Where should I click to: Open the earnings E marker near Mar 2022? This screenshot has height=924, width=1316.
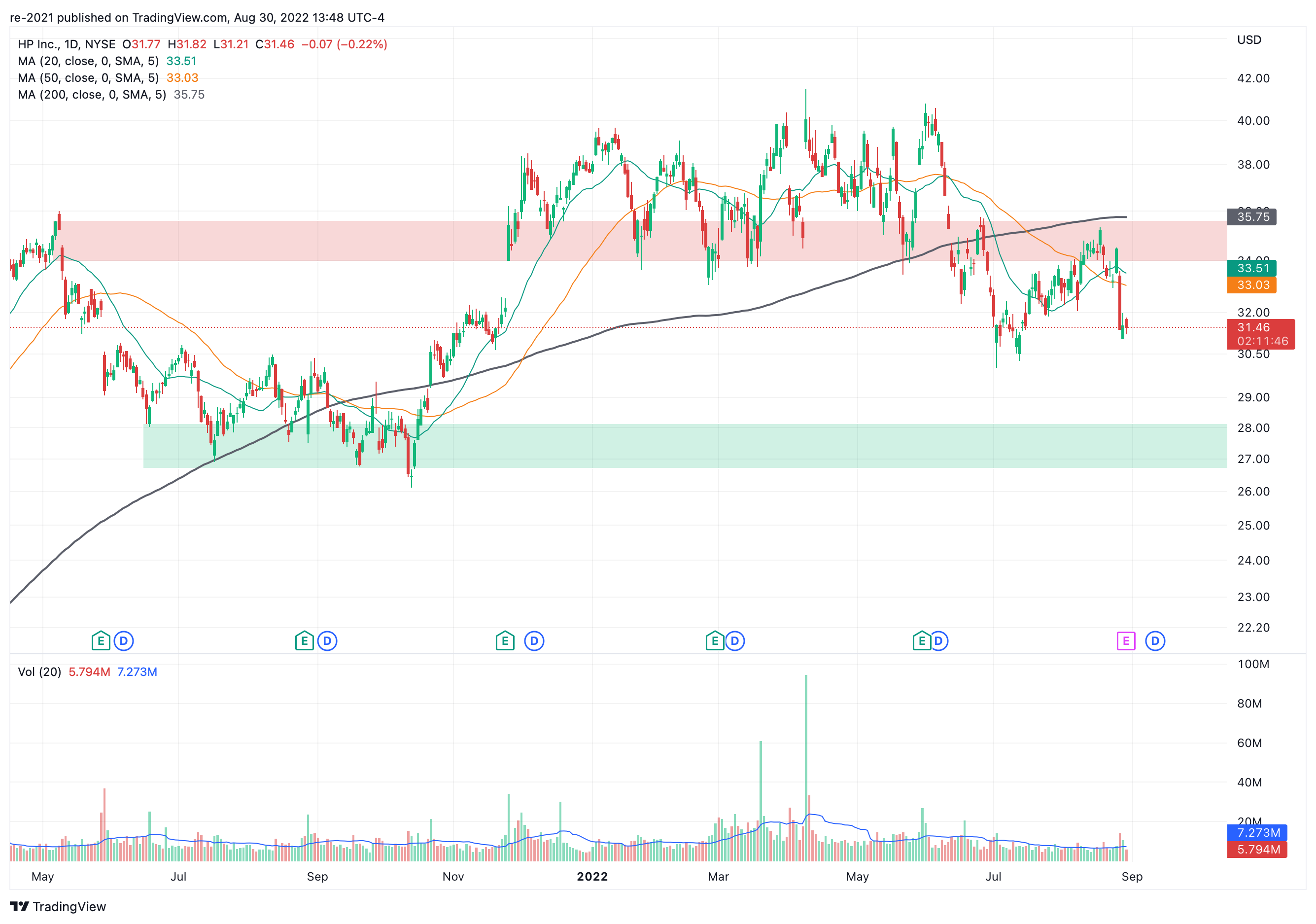(x=714, y=640)
